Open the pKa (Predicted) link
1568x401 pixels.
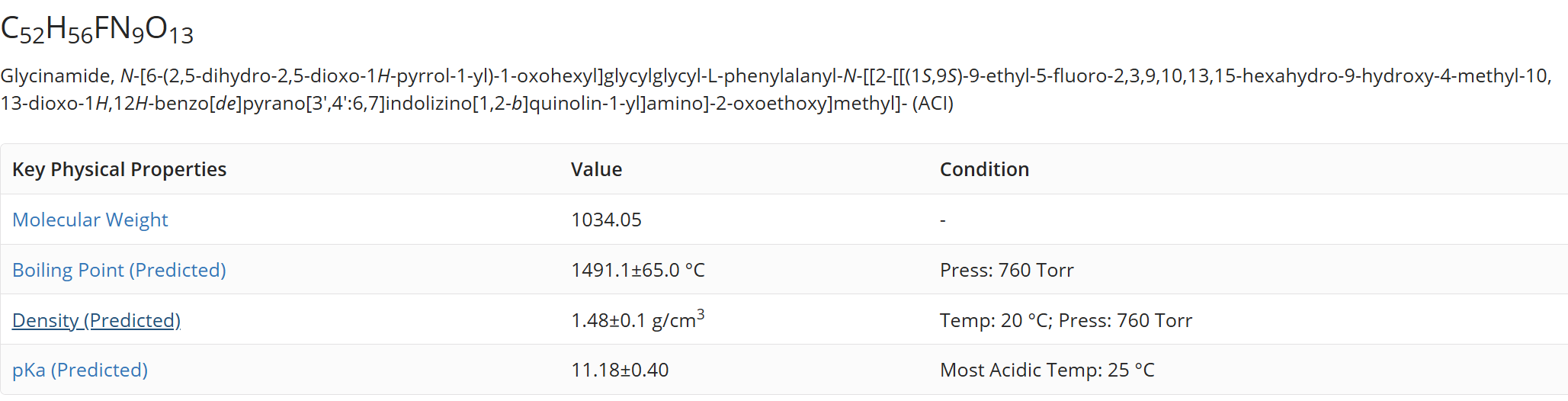click(80, 370)
